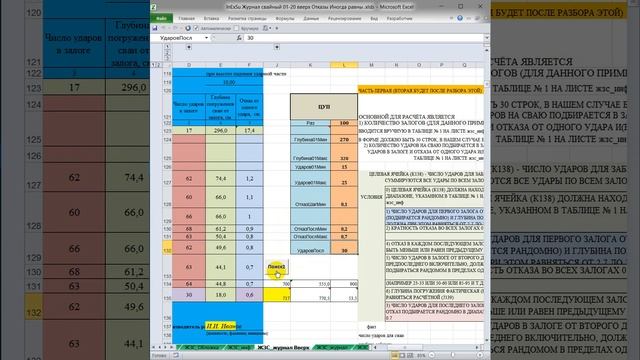Switch to Page Break Preview icon
This screenshot has height=360, width=640.
pos(410,356)
